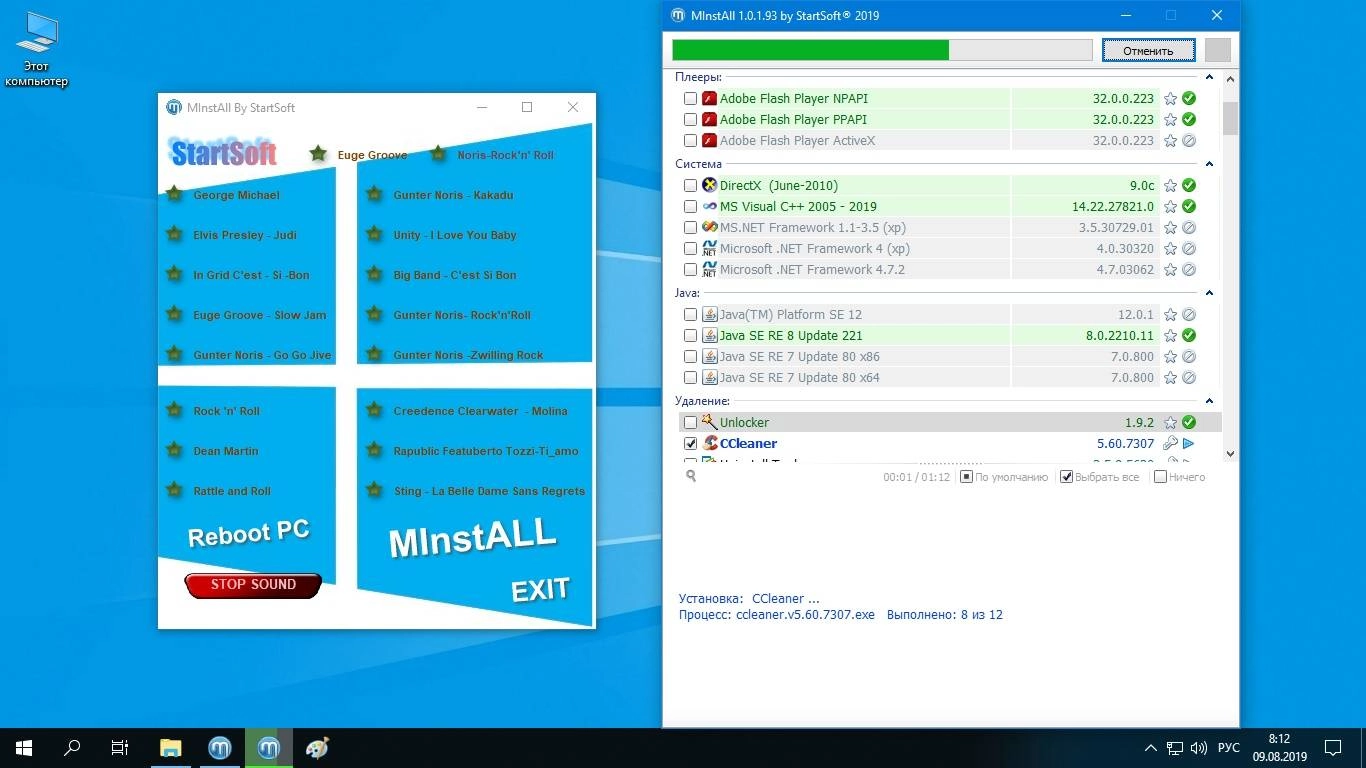Image resolution: width=1366 pixels, height=768 pixels.
Task: Check Microsoft .NET Framework 4.7.2 checkbox
Action: click(x=690, y=270)
